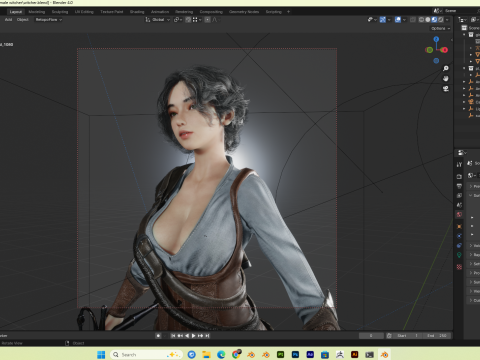The width and height of the screenshot is (480, 360).
Task: Toggle the viewport overlays
Action: pyautogui.click(x=398, y=20)
